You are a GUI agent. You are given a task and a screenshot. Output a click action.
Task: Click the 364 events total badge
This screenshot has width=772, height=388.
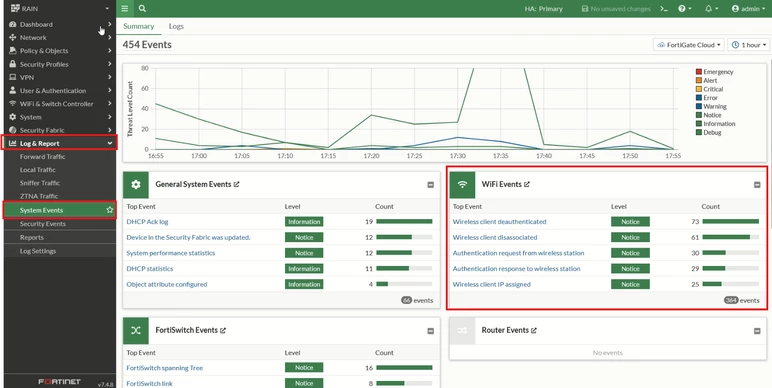point(731,300)
